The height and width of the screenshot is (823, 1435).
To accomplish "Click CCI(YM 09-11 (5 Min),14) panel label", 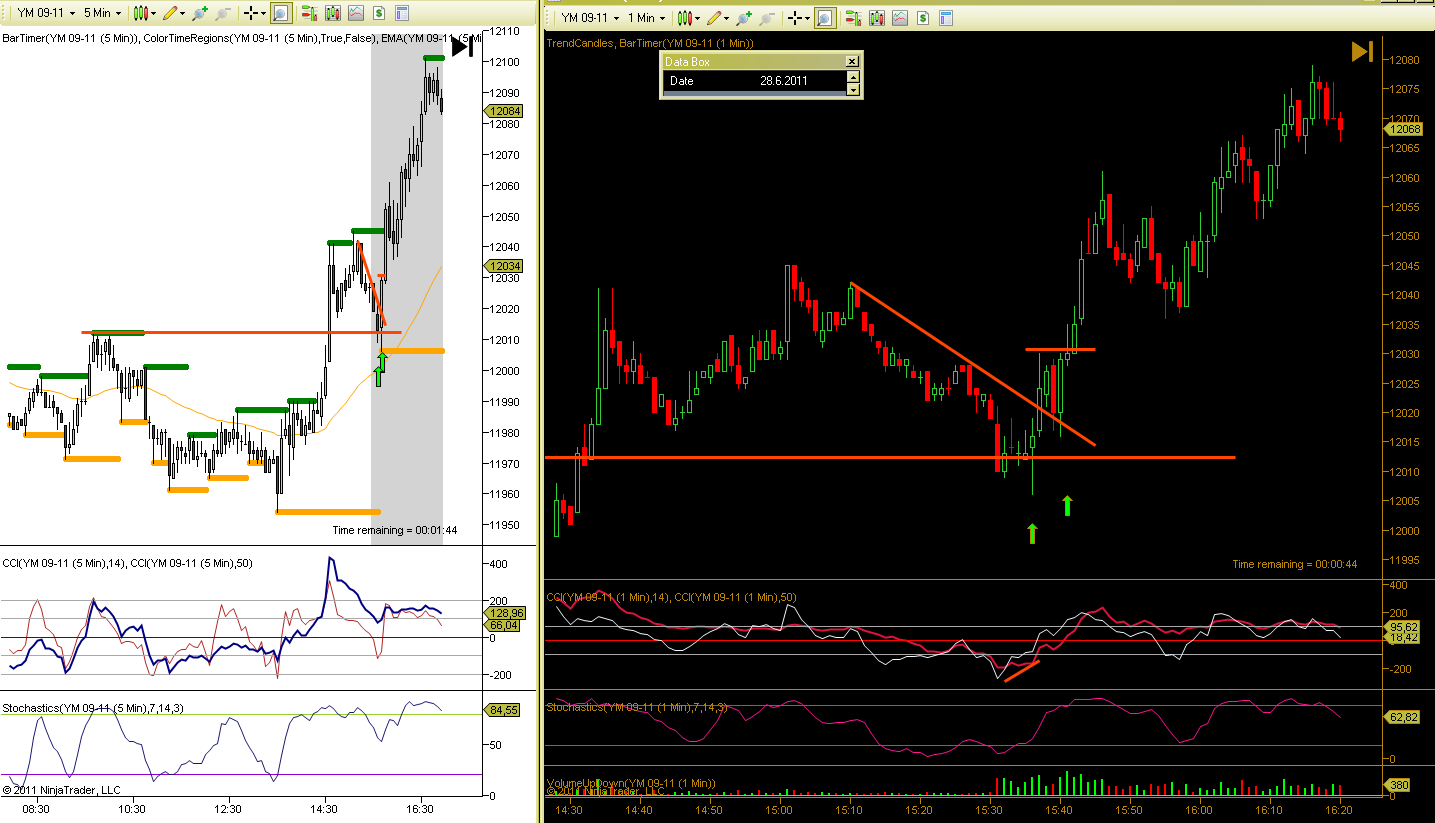I will (64, 563).
